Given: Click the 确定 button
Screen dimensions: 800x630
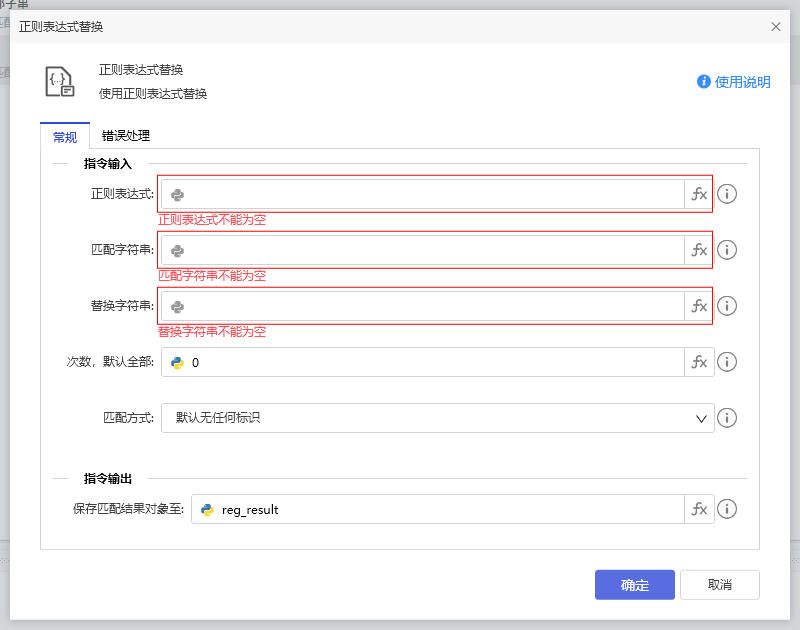Looking at the screenshot, I should pos(634,584).
